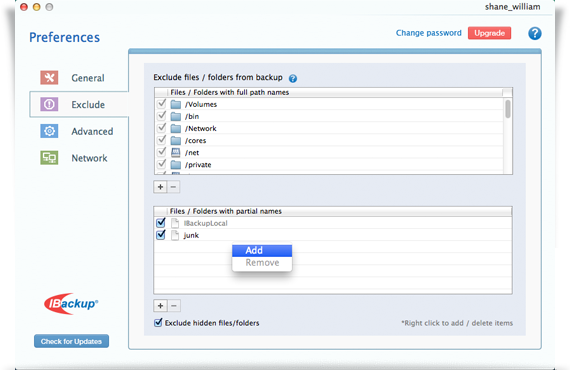Open the Network preferences icon

point(49,158)
